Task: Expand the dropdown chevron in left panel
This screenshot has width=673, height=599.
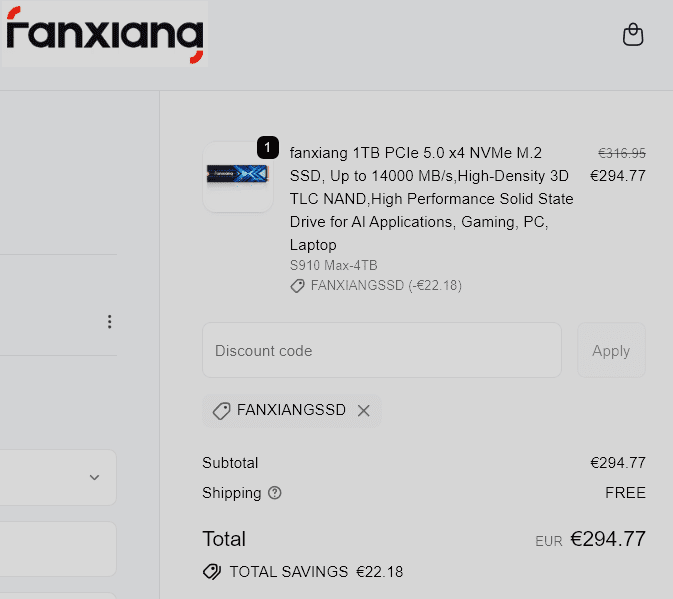Action: (94, 477)
